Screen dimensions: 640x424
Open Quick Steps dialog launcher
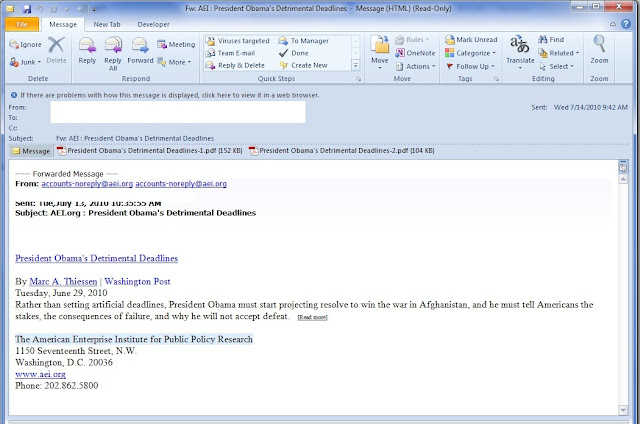coord(358,79)
